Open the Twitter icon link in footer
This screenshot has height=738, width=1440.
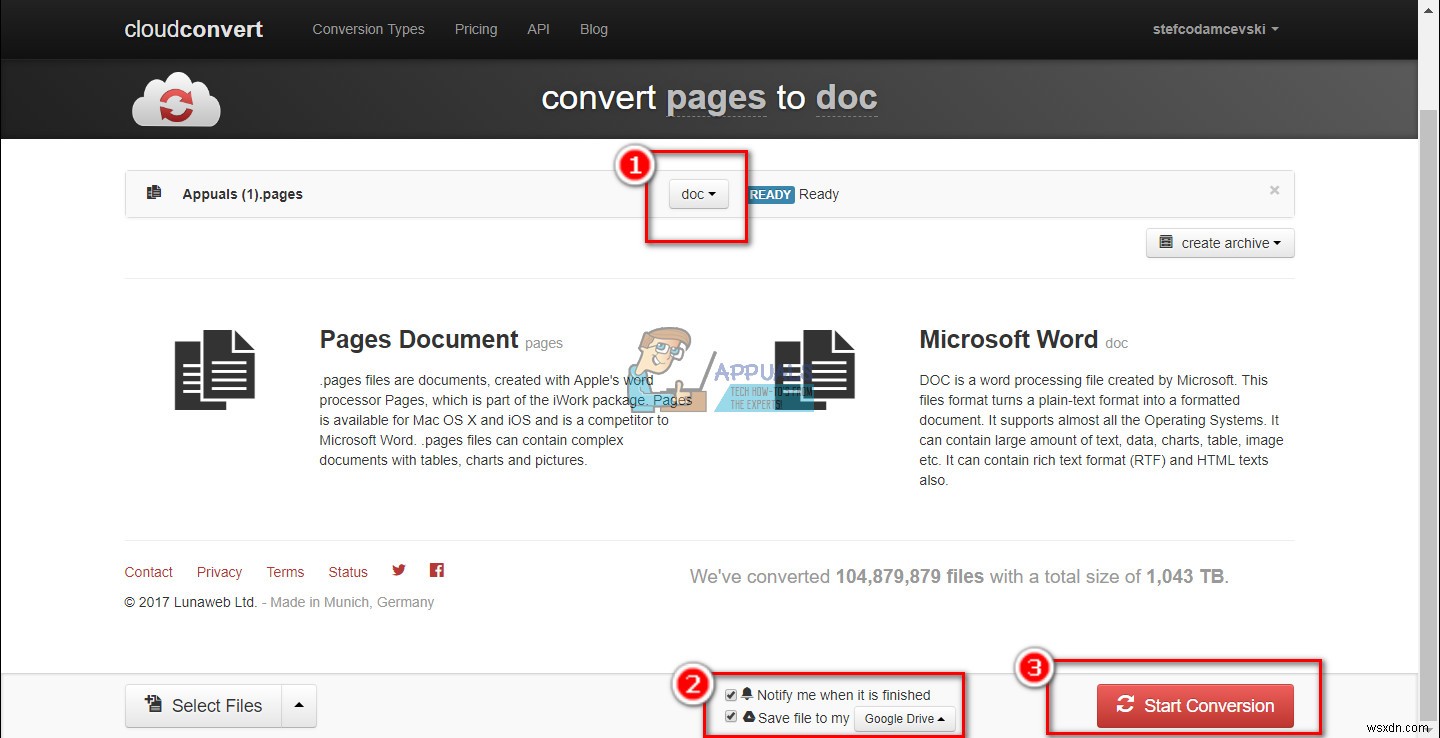coord(399,570)
